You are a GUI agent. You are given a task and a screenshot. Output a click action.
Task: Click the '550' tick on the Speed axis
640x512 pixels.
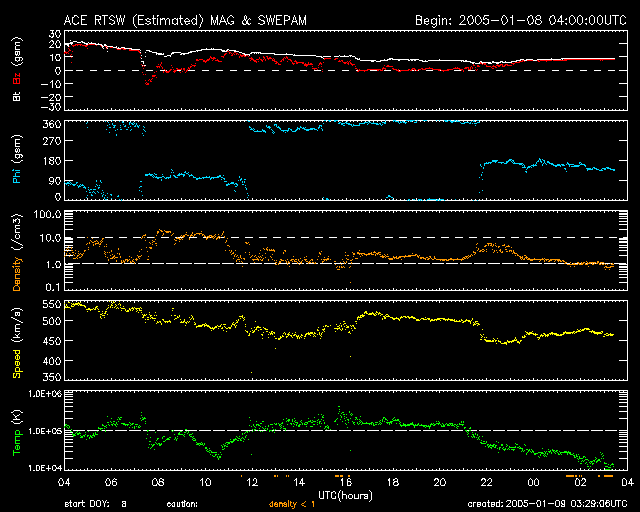coord(52,304)
